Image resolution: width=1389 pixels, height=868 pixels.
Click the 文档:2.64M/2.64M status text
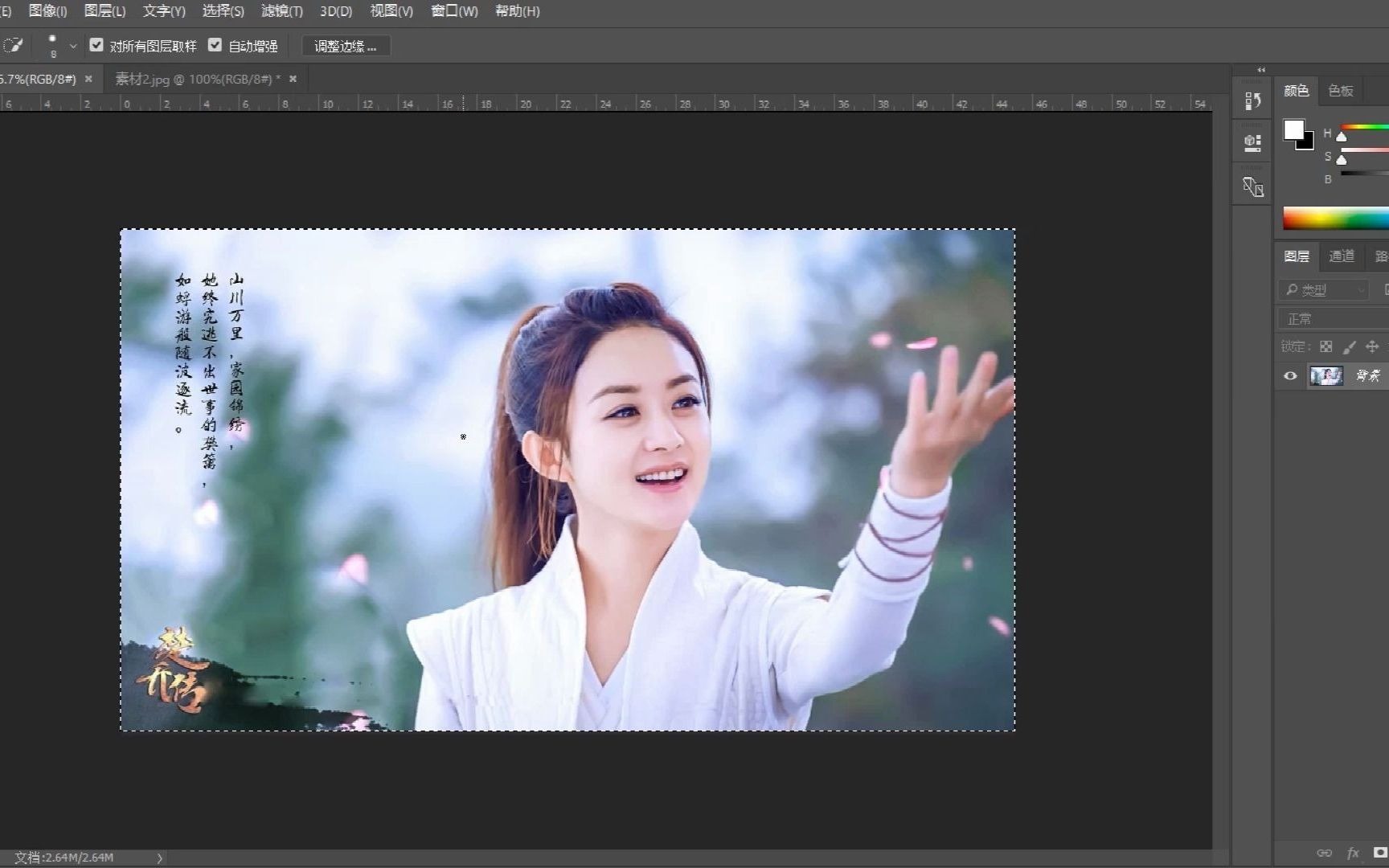64,858
